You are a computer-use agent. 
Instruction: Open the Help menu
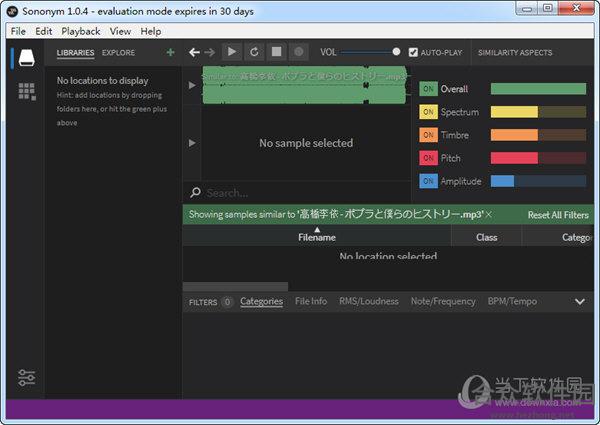pos(151,31)
